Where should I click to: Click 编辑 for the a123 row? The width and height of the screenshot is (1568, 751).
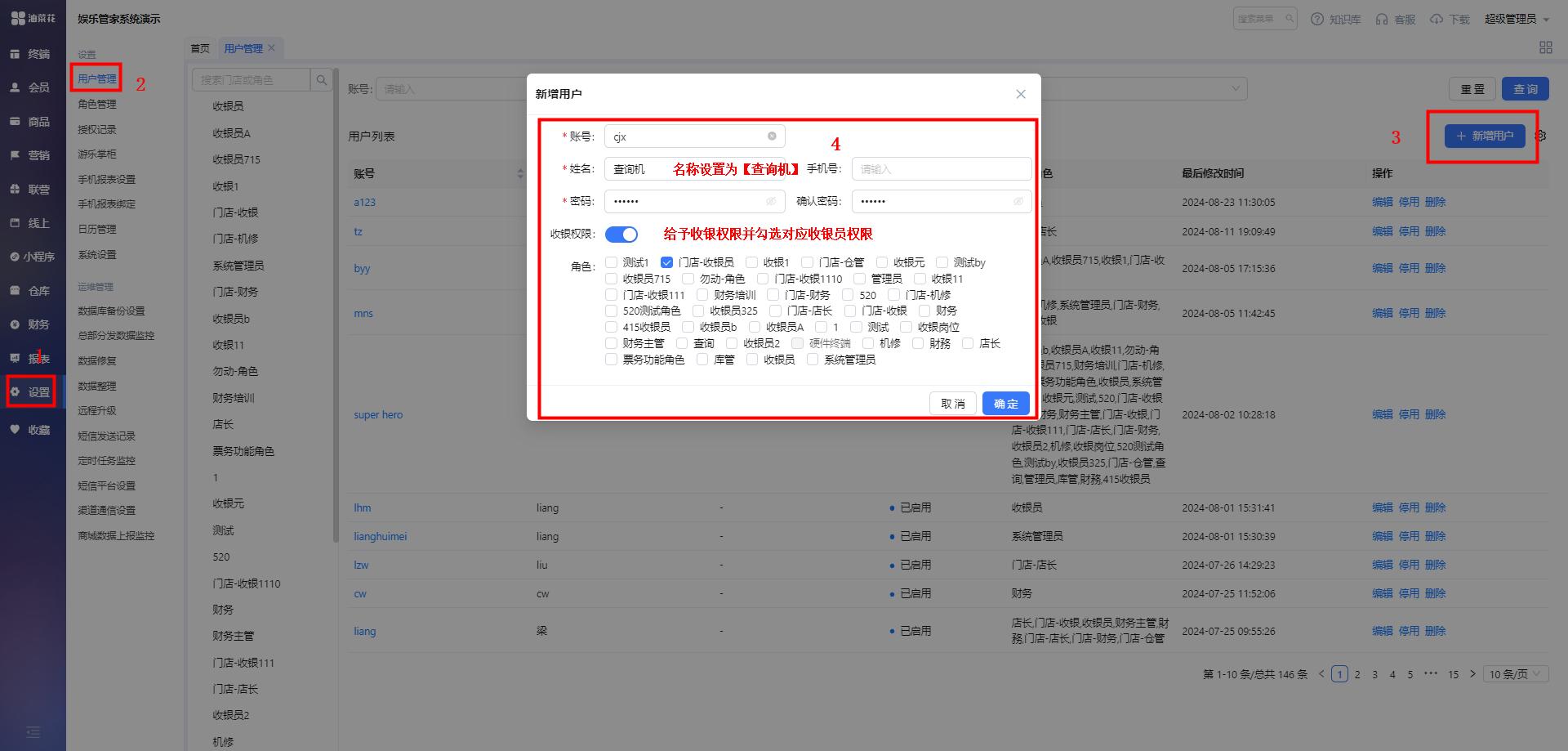pyautogui.click(x=1383, y=202)
